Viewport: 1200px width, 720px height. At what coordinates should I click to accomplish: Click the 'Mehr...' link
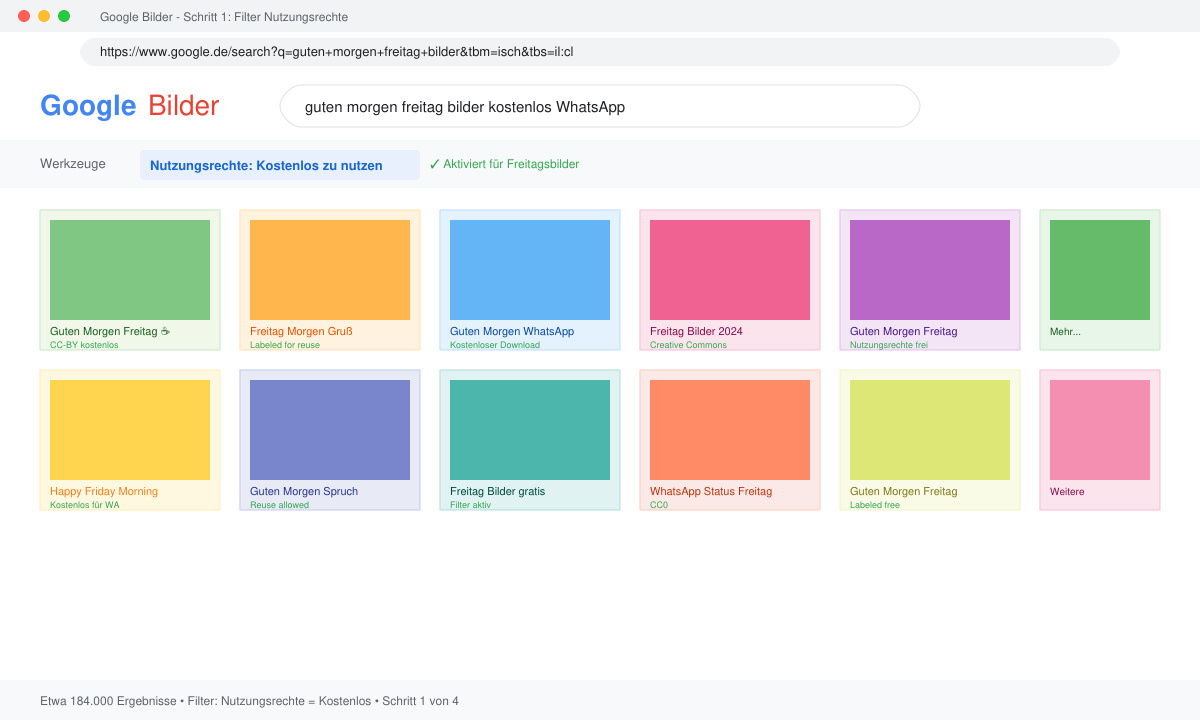pos(1065,331)
